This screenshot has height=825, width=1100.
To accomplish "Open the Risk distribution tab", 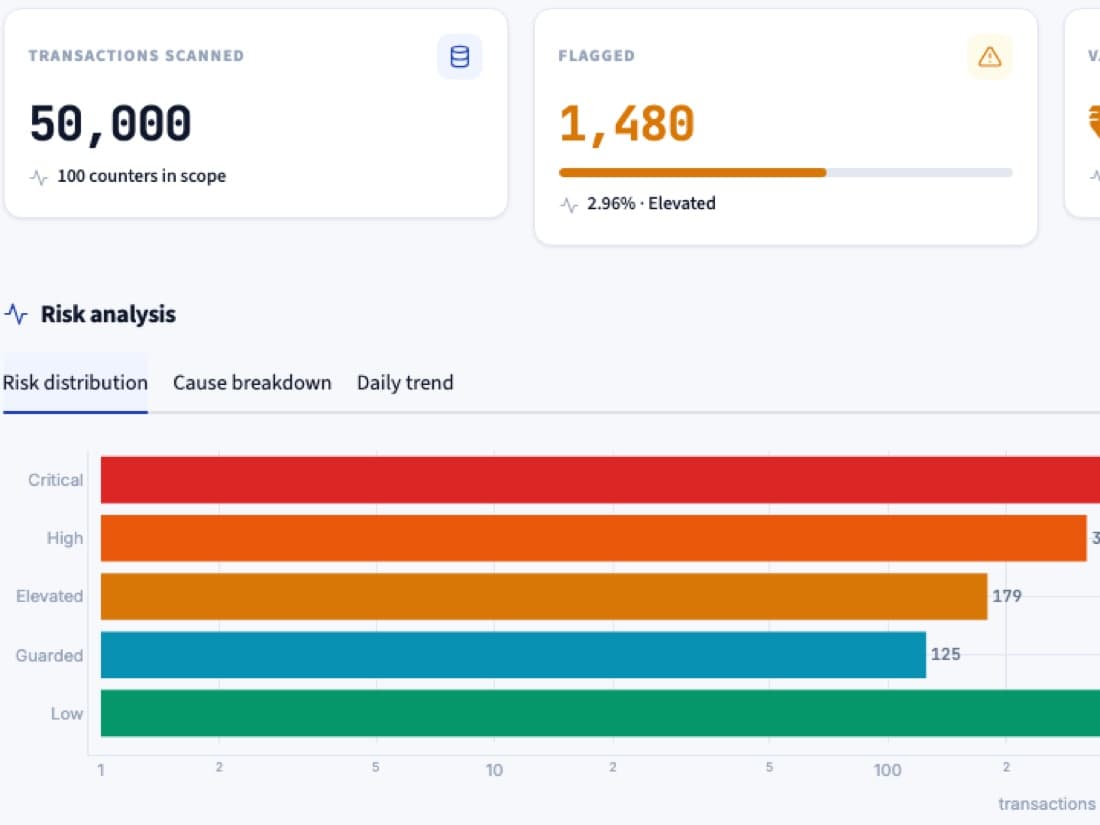I will pyautogui.click(x=75, y=383).
